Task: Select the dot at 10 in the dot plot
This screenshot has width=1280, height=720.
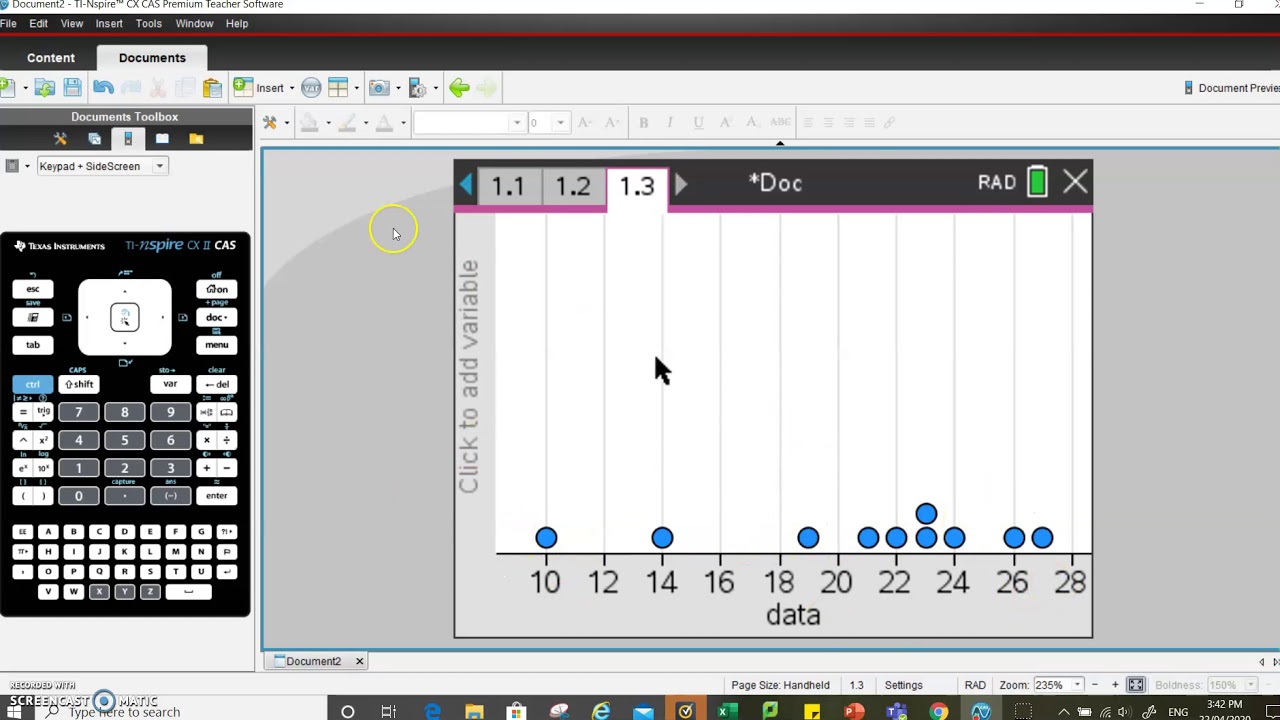Action: 546,538
